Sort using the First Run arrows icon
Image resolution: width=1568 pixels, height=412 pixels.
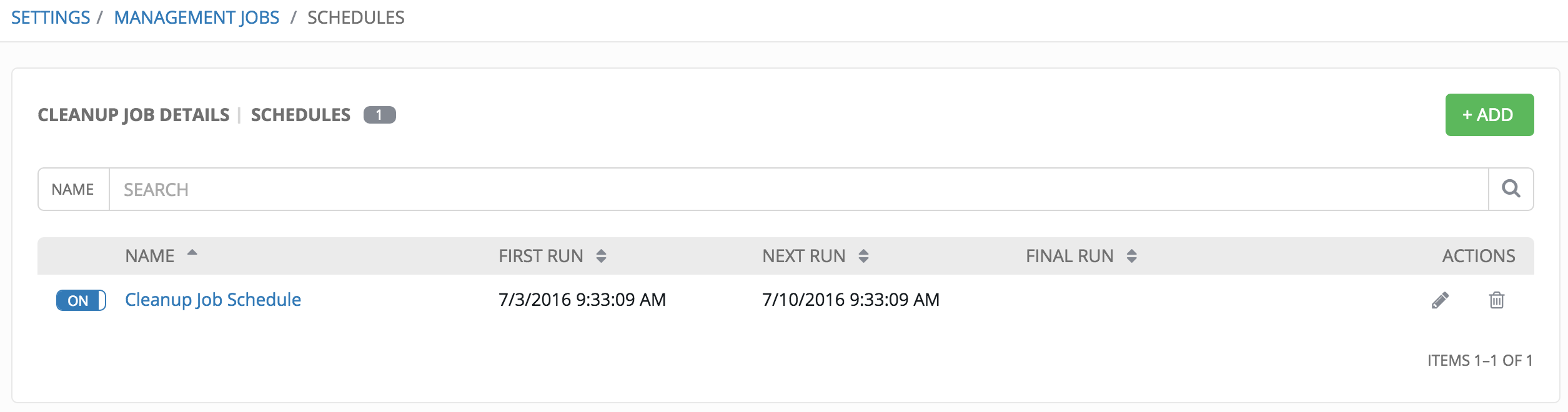pos(601,256)
